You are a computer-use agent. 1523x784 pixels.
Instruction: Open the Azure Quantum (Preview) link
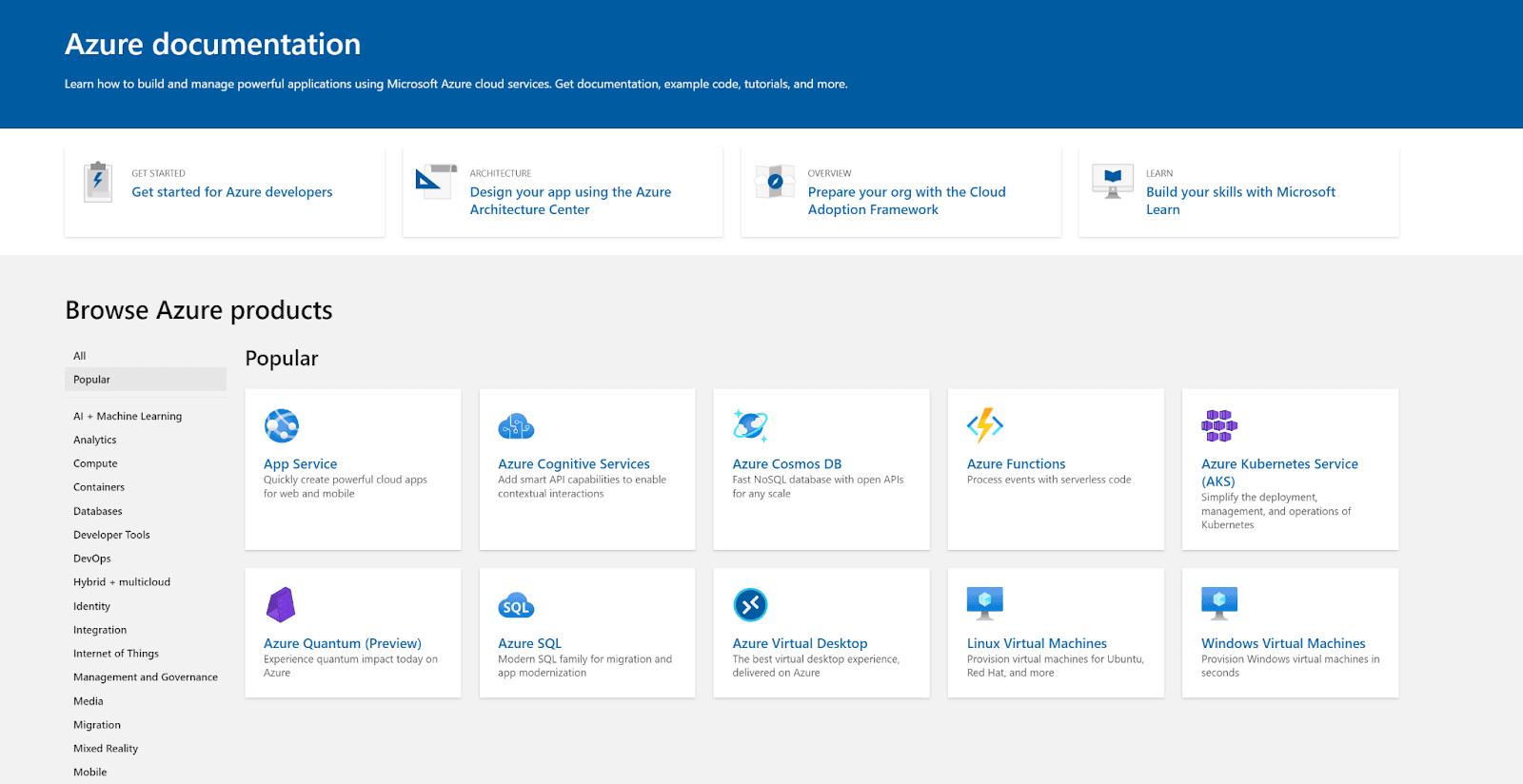point(343,644)
